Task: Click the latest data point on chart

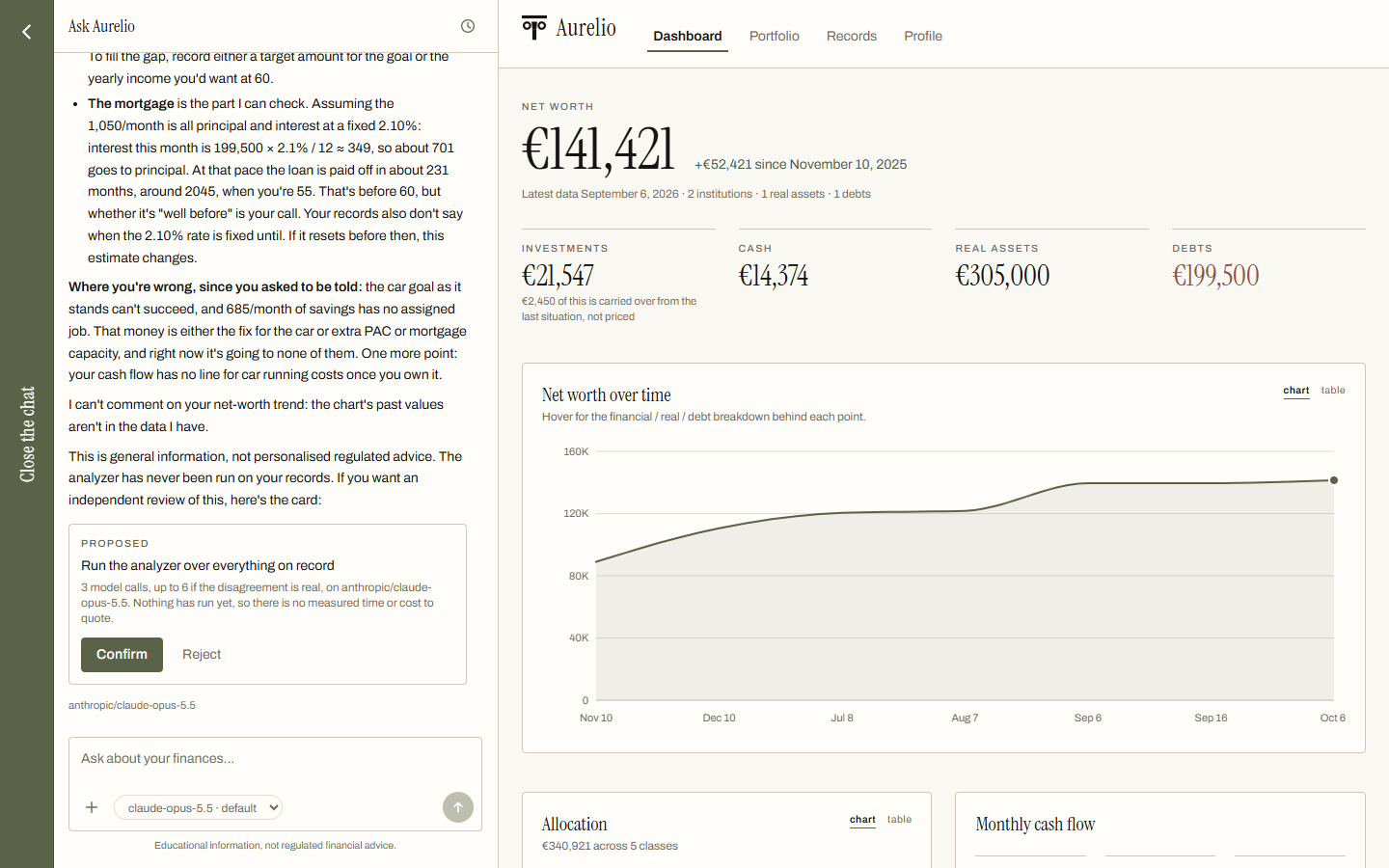Action: tap(1334, 480)
